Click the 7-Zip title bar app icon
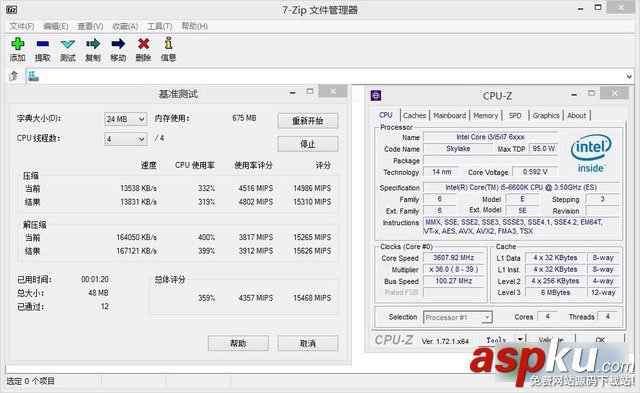Viewport: 640px width, 393px height. click(11, 9)
